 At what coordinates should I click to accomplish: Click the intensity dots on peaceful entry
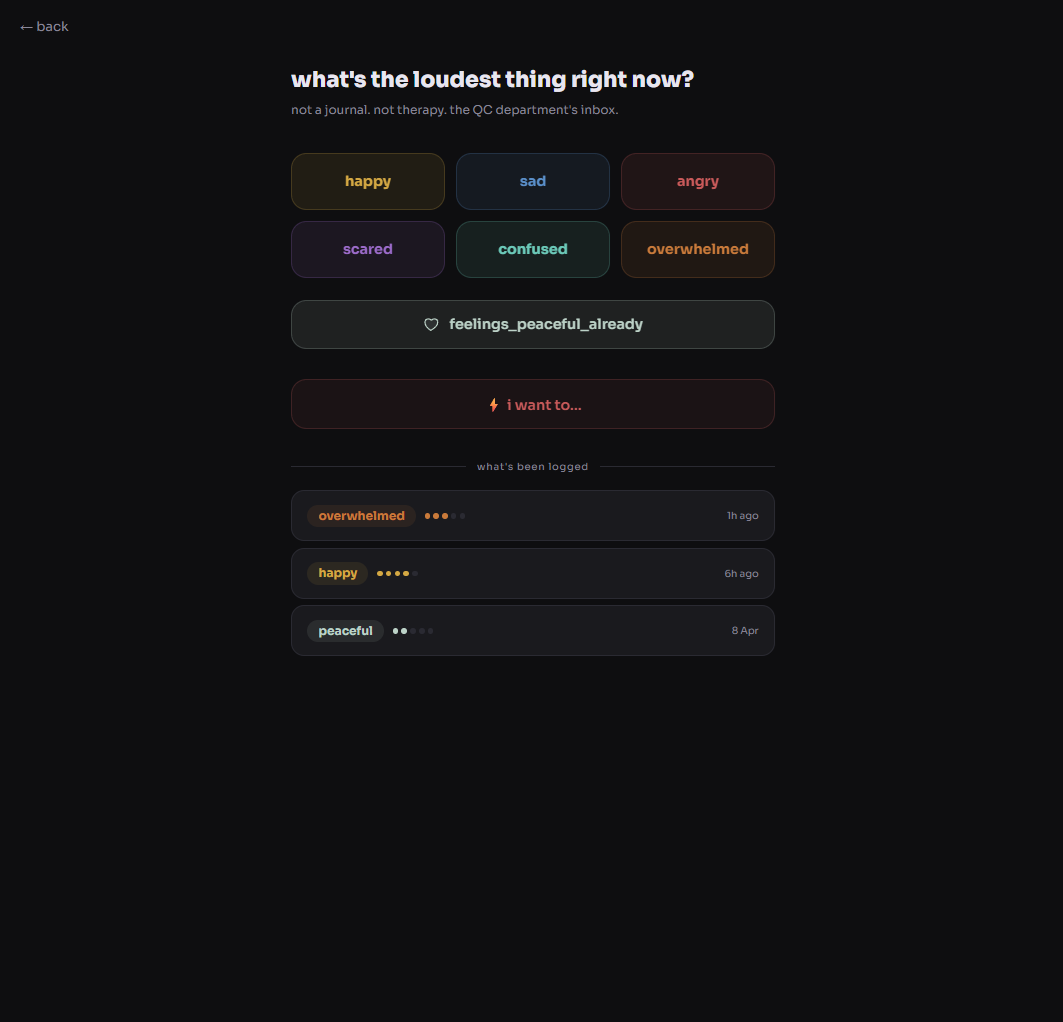pos(413,631)
